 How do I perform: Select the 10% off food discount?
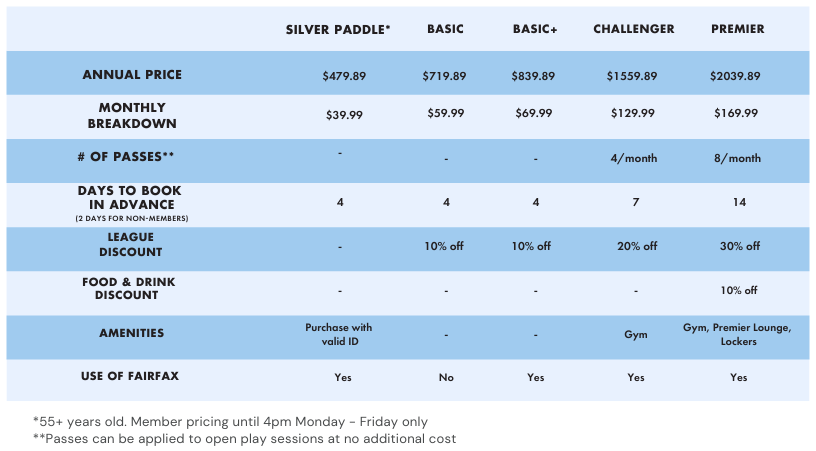pyautogui.click(x=738, y=290)
